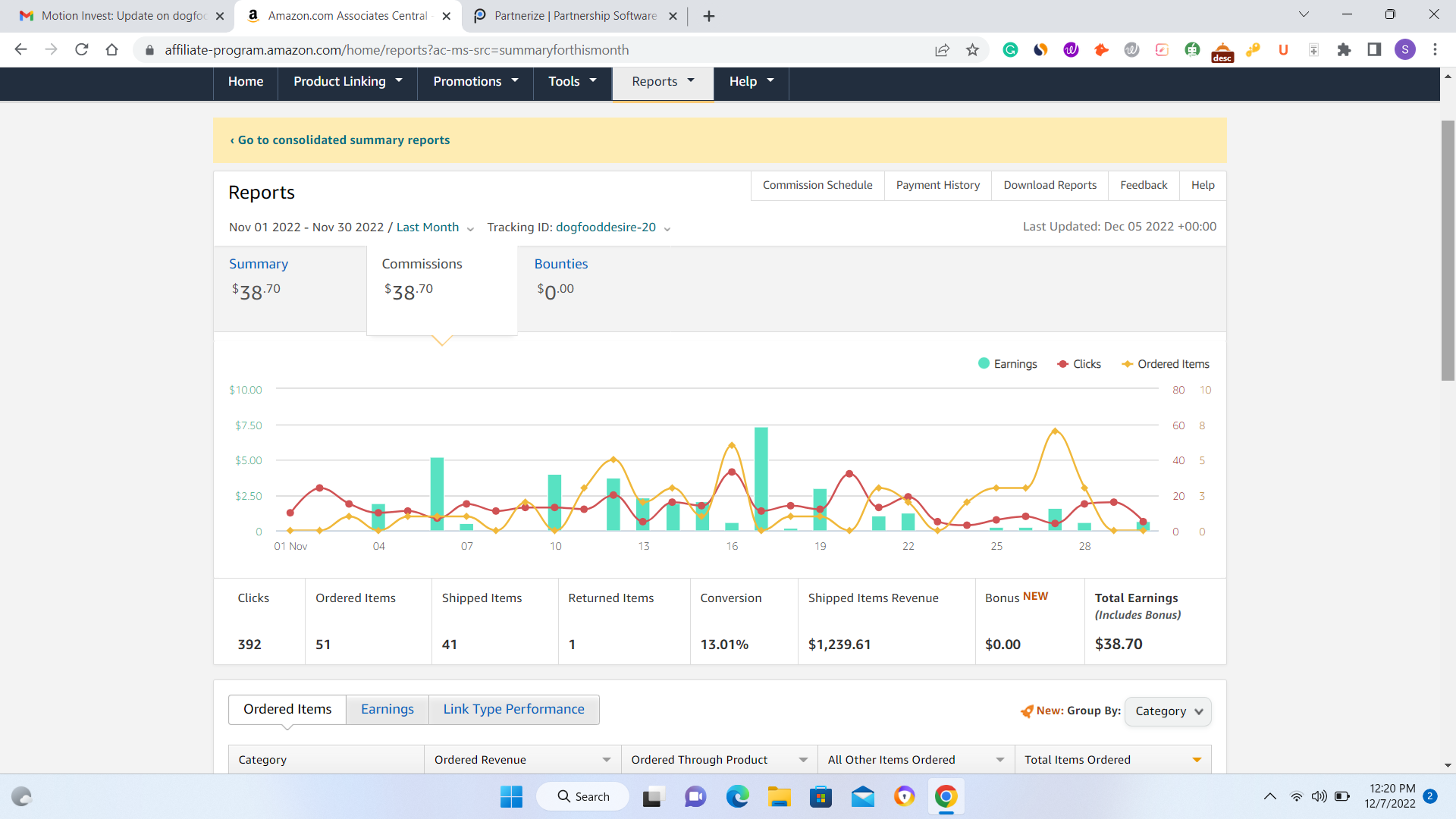The image size is (1456, 819).
Task: Click the browser address bar URL
Action: click(x=397, y=50)
